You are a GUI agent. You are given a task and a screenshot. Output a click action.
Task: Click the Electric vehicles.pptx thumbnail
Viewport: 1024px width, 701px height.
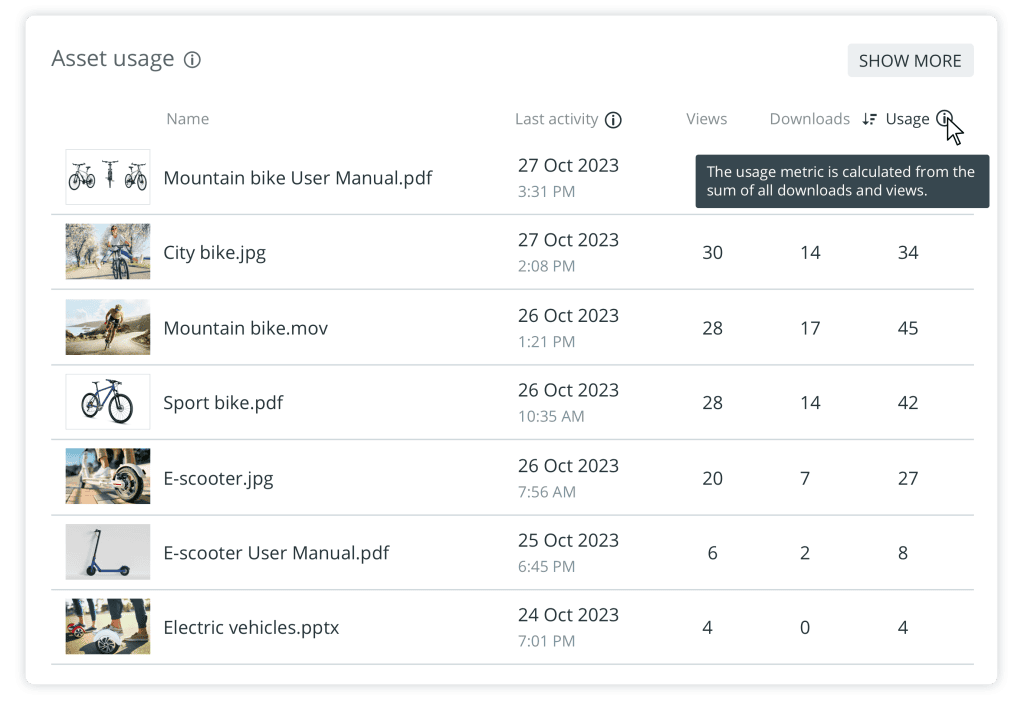[x=107, y=627]
